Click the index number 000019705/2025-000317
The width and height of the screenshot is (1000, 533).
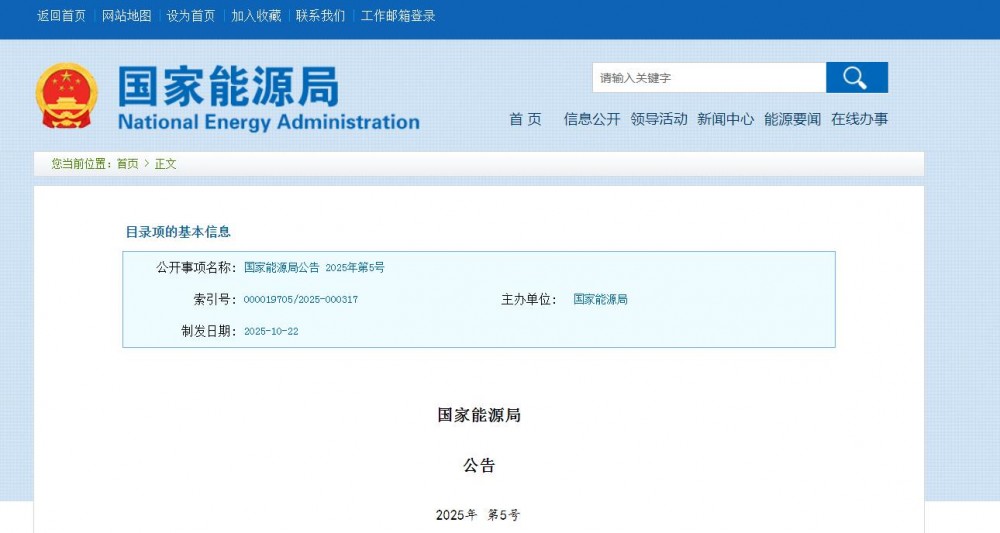pos(301,300)
